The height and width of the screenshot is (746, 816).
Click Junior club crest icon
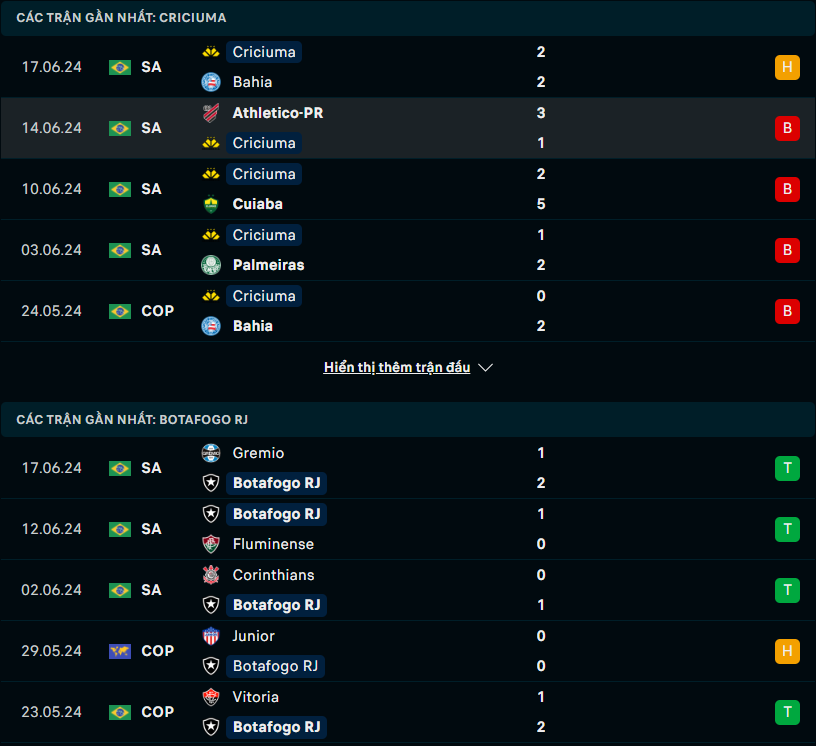pyautogui.click(x=211, y=636)
